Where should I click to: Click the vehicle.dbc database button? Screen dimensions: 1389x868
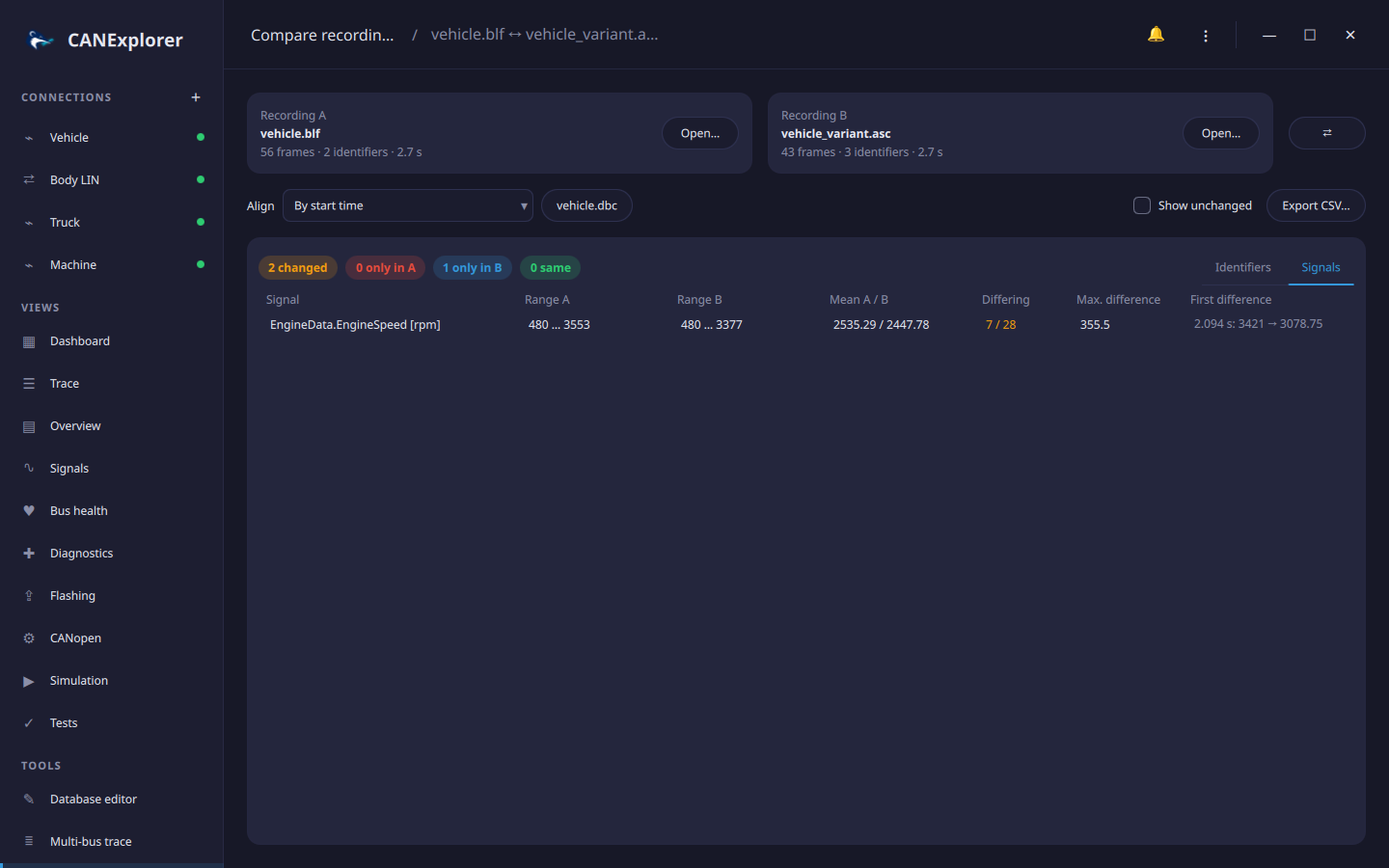tap(586, 205)
